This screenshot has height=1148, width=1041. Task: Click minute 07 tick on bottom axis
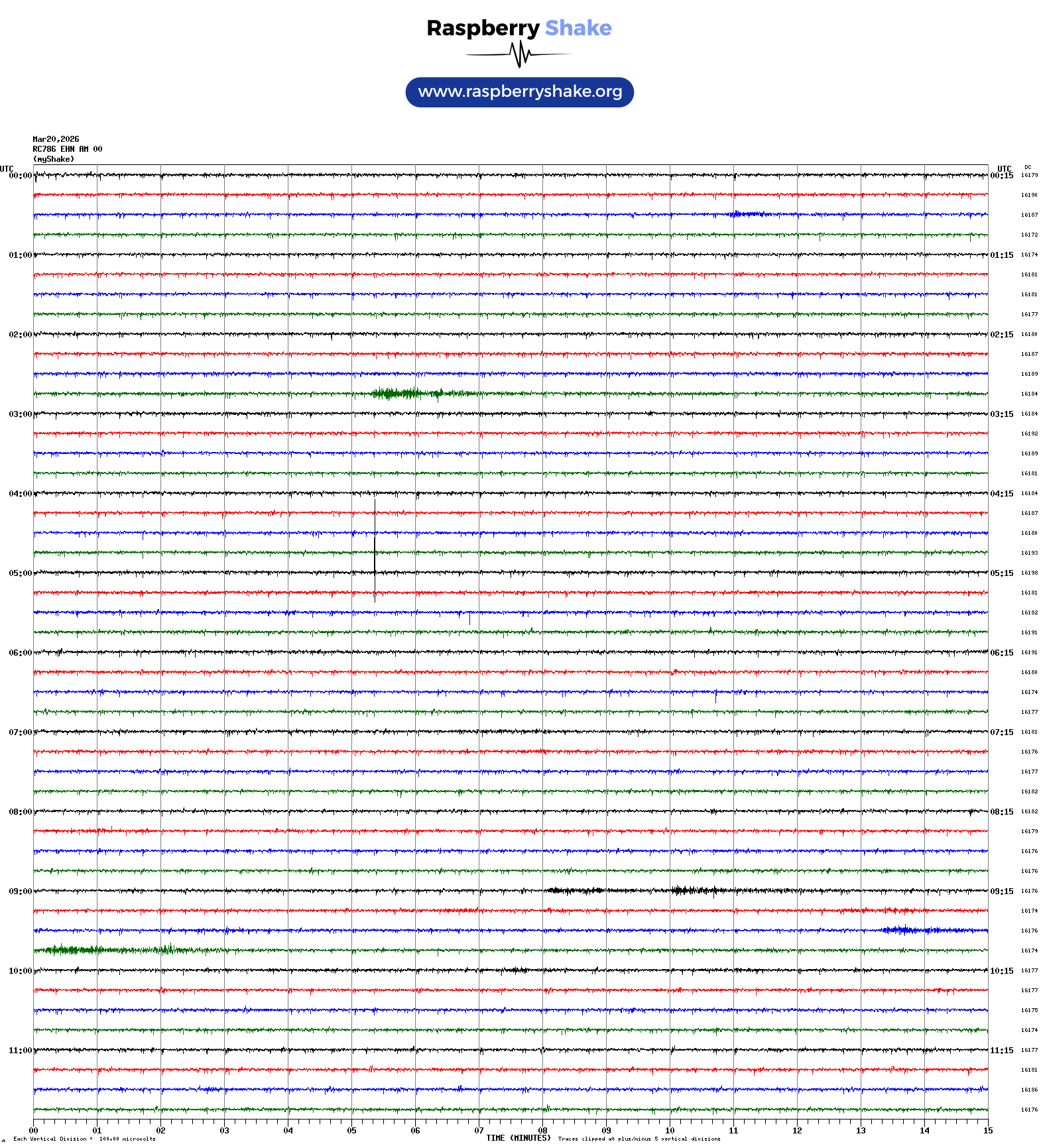[x=479, y=1131]
